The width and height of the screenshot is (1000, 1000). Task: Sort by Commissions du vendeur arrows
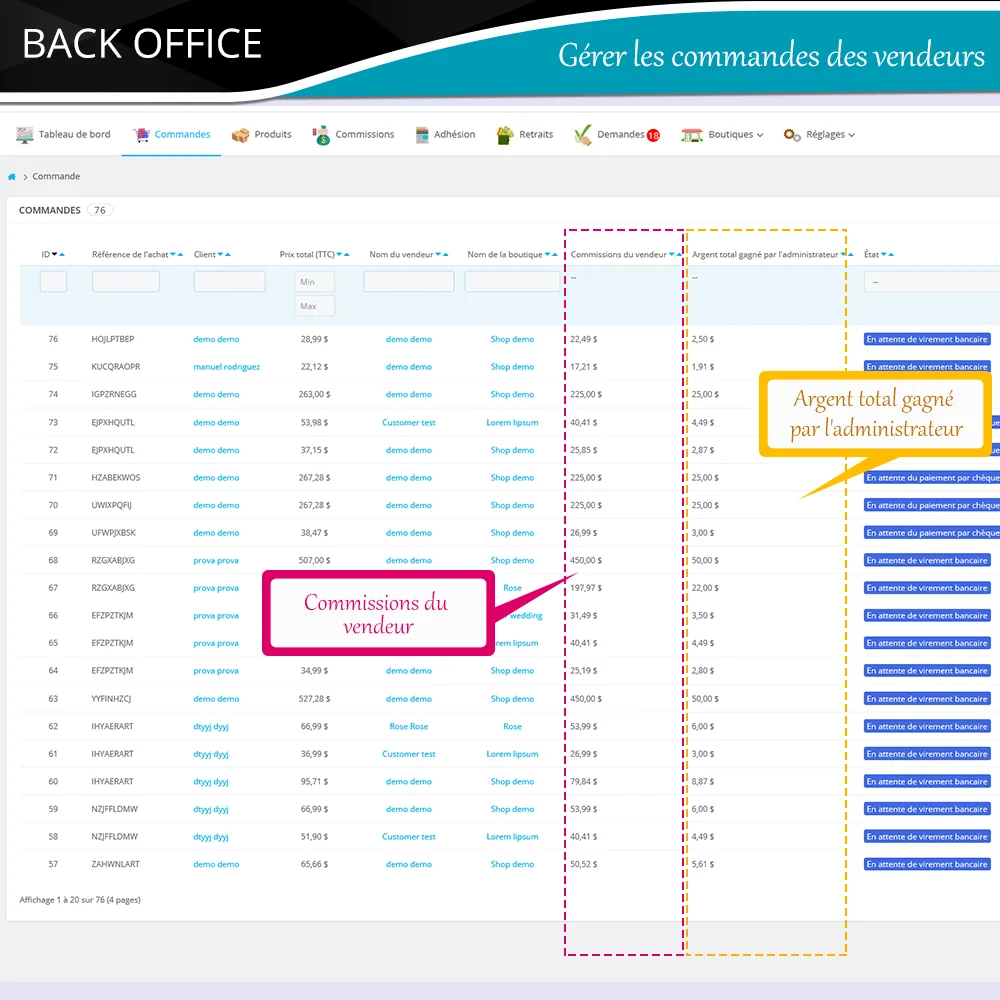pyautogui.click(x=675, y=254)
